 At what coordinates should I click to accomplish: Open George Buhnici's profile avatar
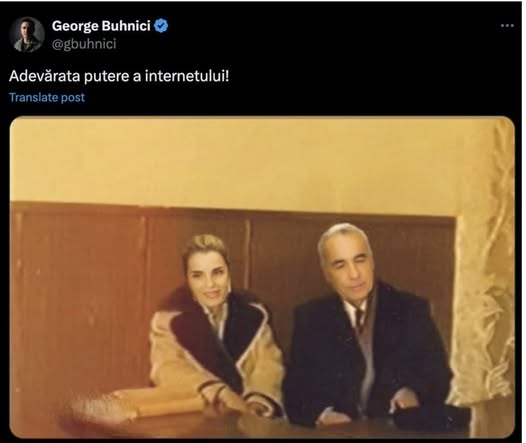tap(27, 35)
